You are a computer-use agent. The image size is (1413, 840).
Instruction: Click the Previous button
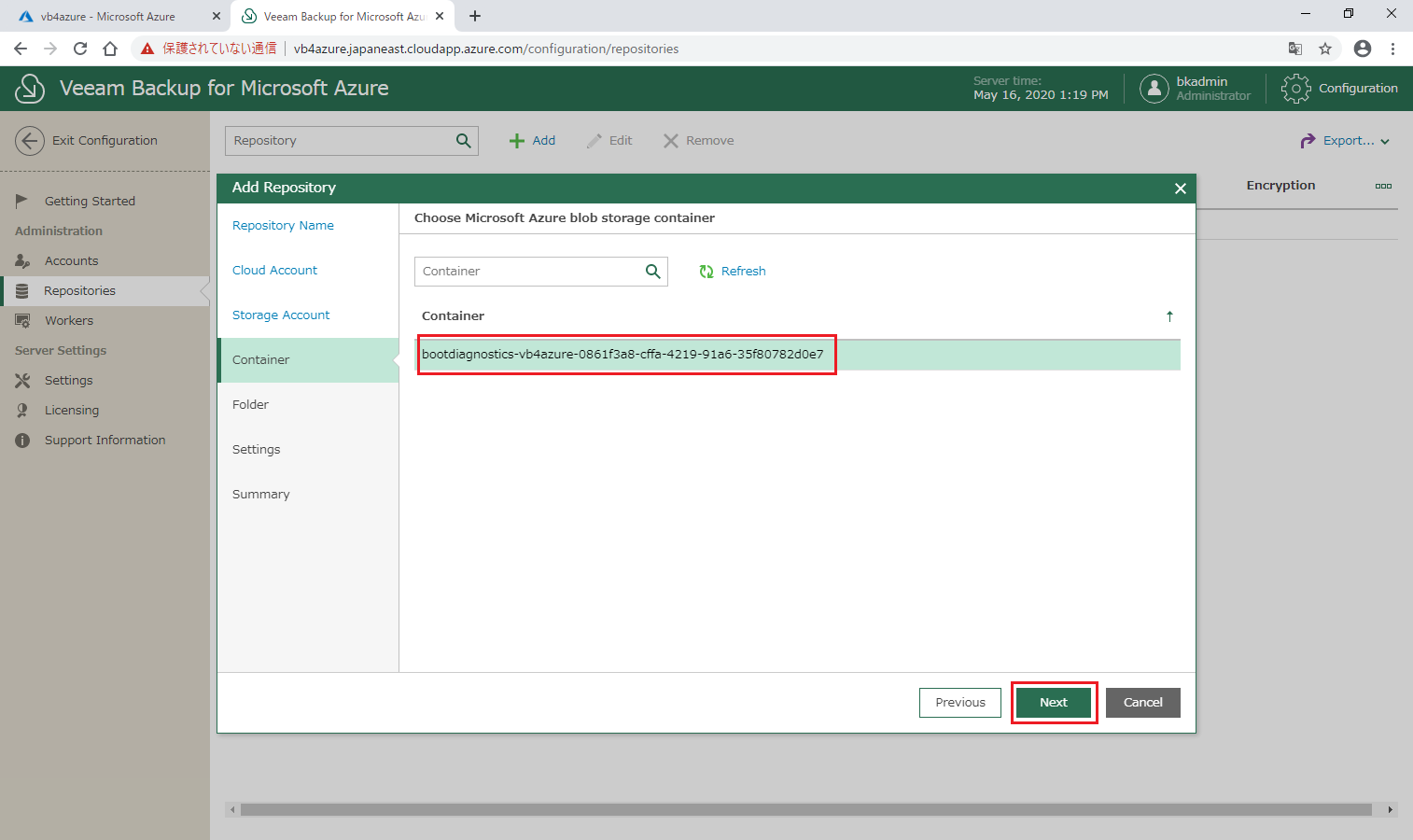click(960, 703)
